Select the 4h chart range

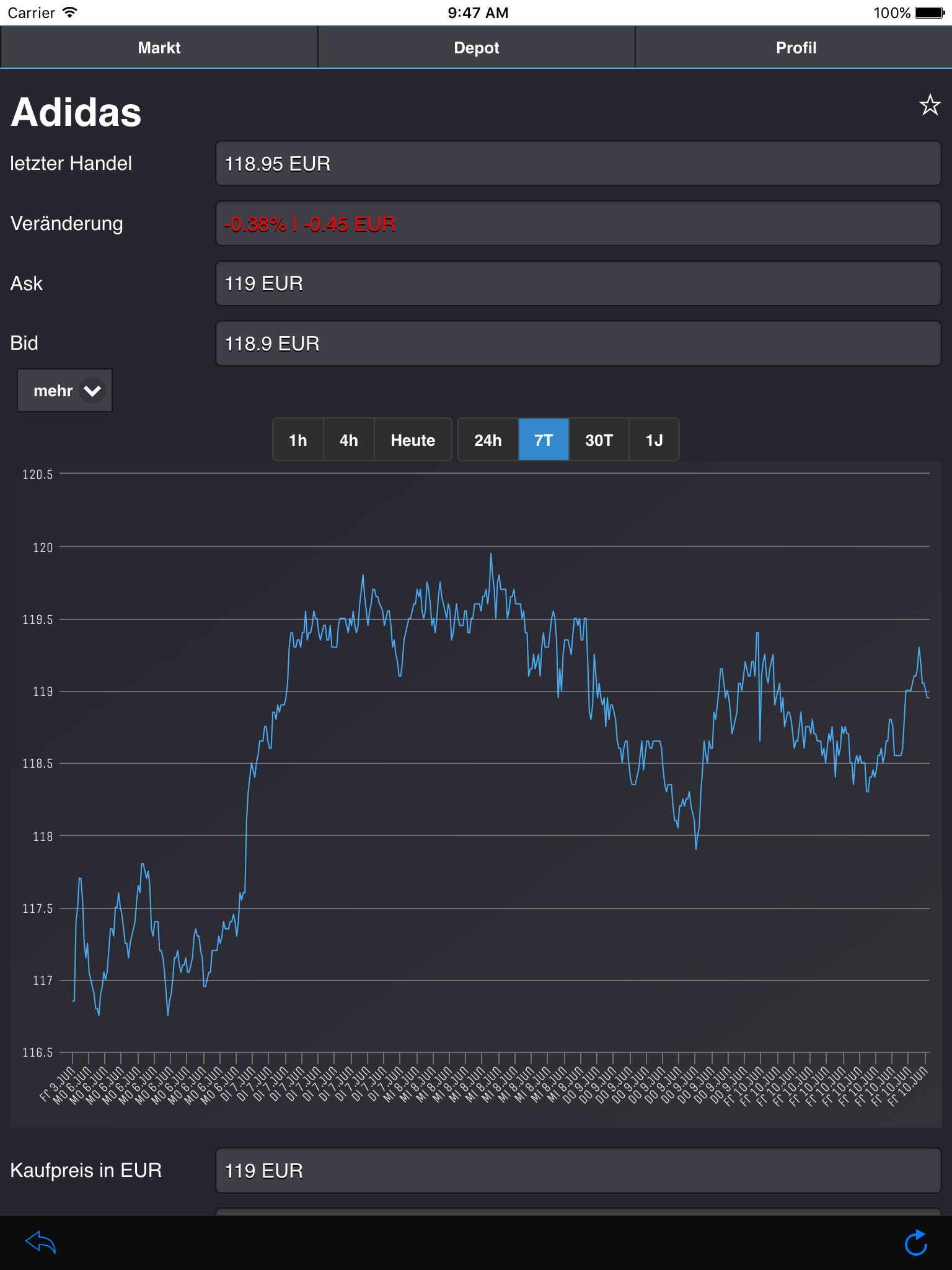349,440
